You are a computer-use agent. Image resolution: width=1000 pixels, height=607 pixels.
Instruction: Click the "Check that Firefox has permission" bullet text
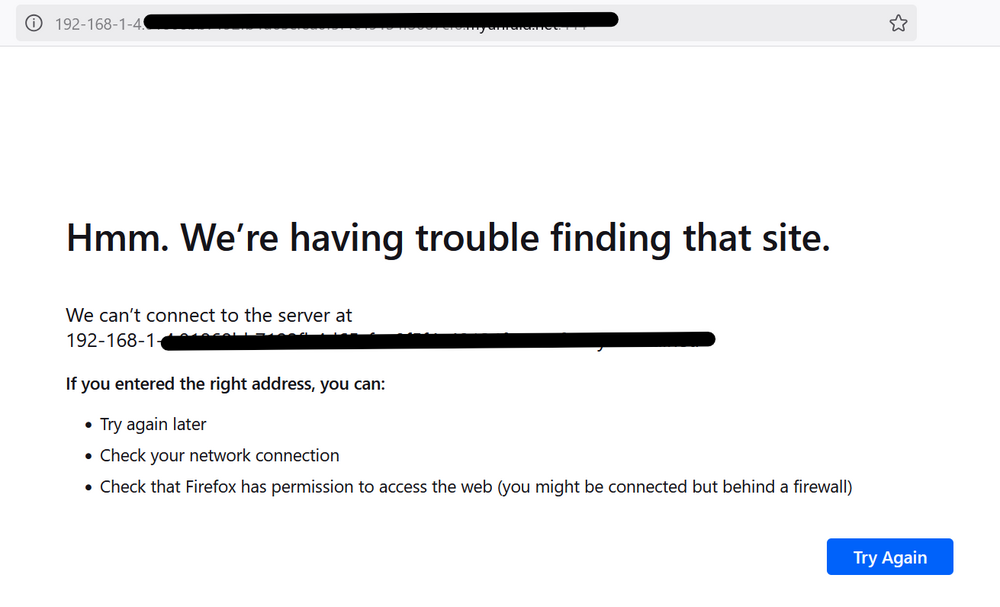coord(476,486)
